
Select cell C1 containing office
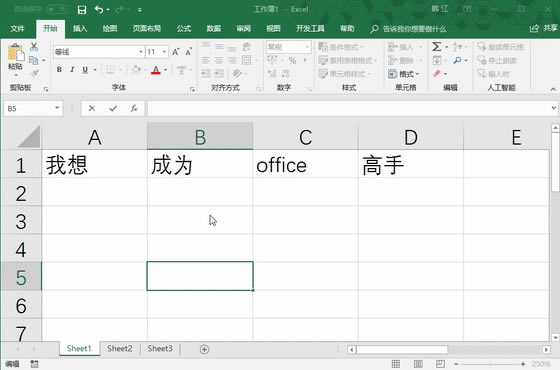click(305, 164)
